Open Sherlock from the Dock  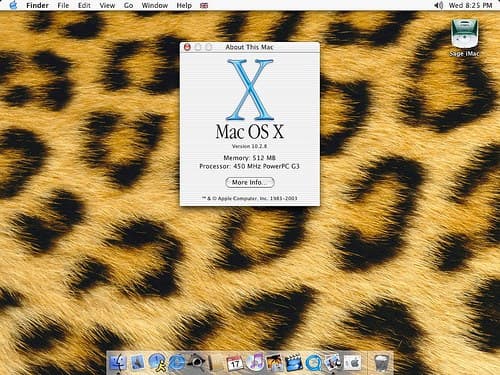[x=197, y=363]
